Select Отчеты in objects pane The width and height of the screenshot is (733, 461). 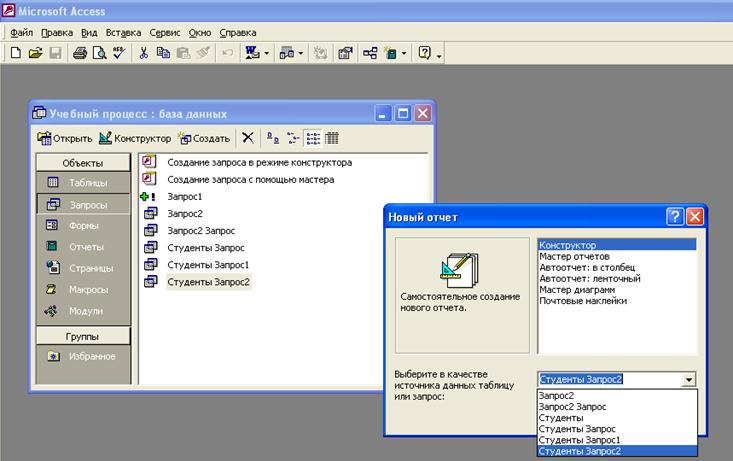pyautogui.click(x=83, y=246)
